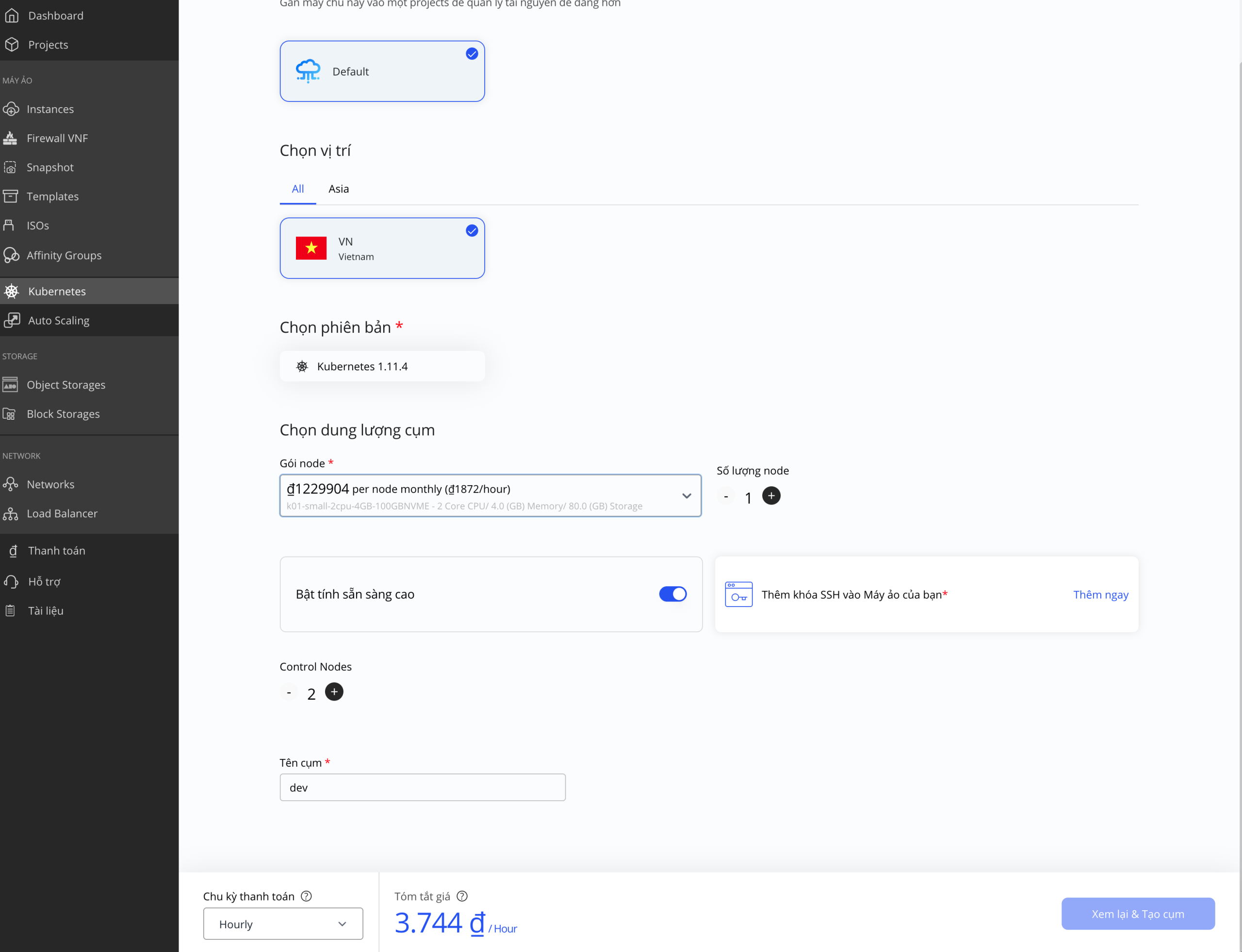Click Xem lại & Tạo cụm button
This screenshot has width=1242, height=952.
(x=1137, y=914)
